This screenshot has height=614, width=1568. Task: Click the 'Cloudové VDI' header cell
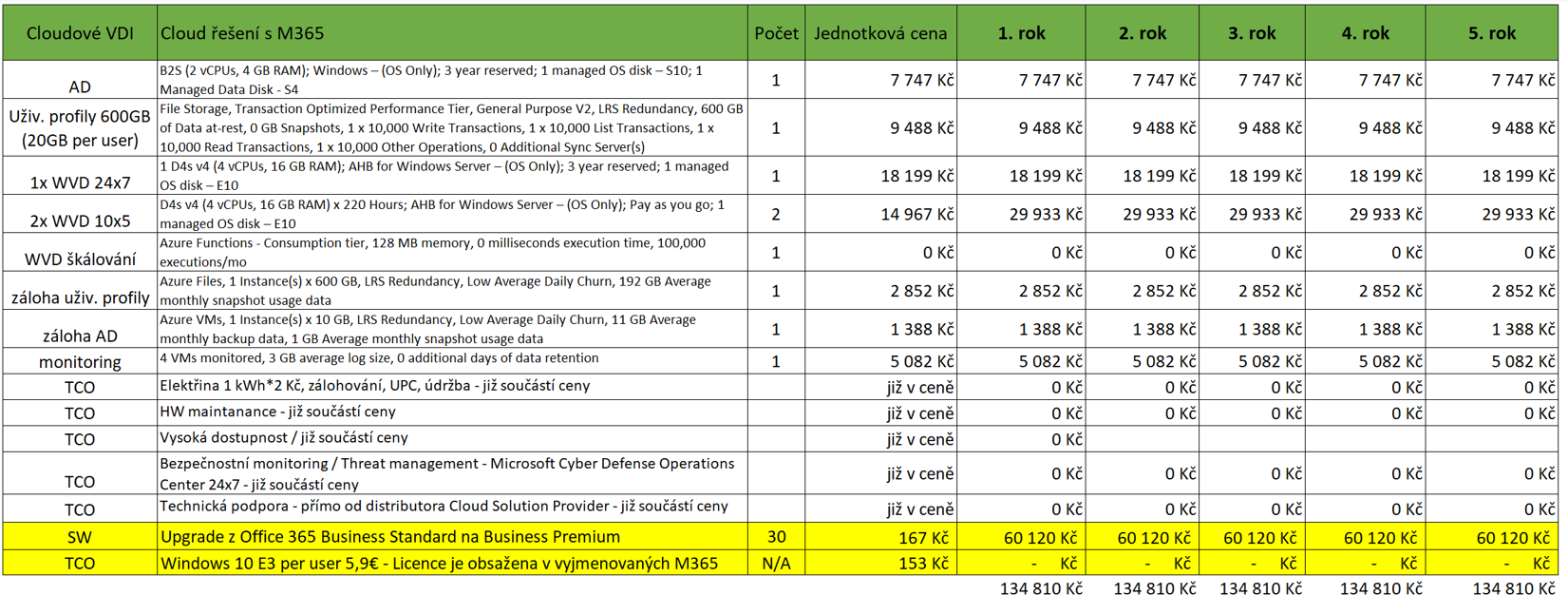(x=80, y=33)
